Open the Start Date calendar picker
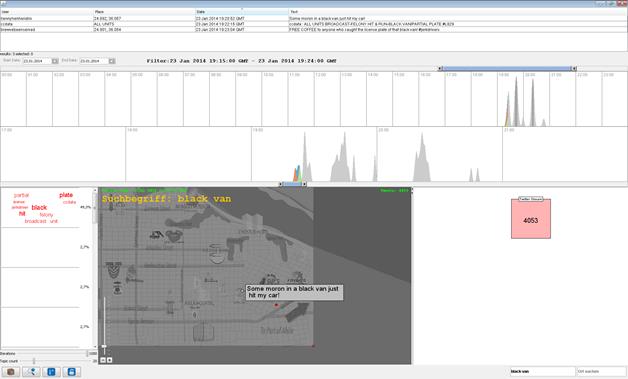The width and height of the screenshot is (628, 379). [x=55, y=61]
